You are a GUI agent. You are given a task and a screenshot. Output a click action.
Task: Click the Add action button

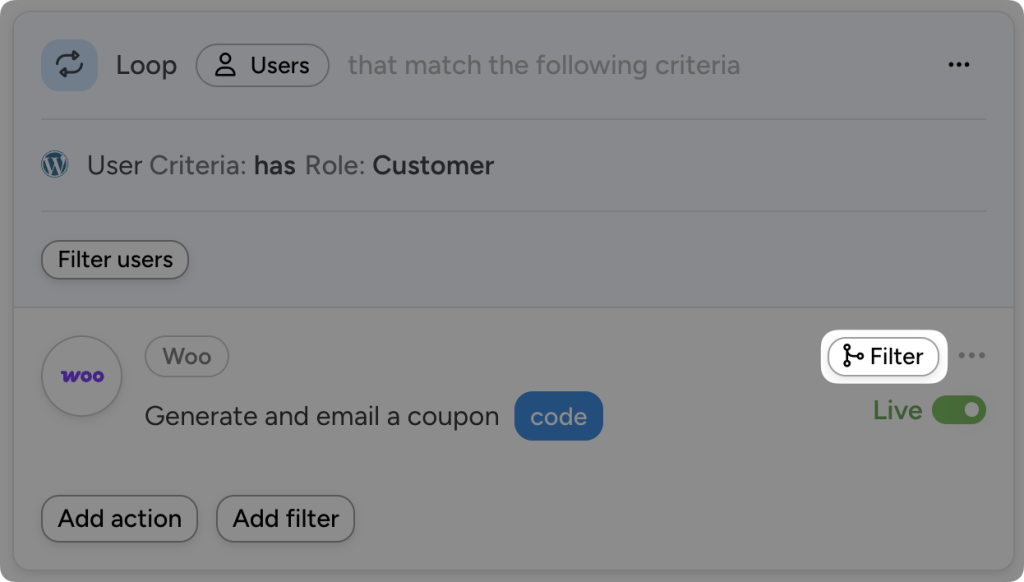[x=118, y=518]
